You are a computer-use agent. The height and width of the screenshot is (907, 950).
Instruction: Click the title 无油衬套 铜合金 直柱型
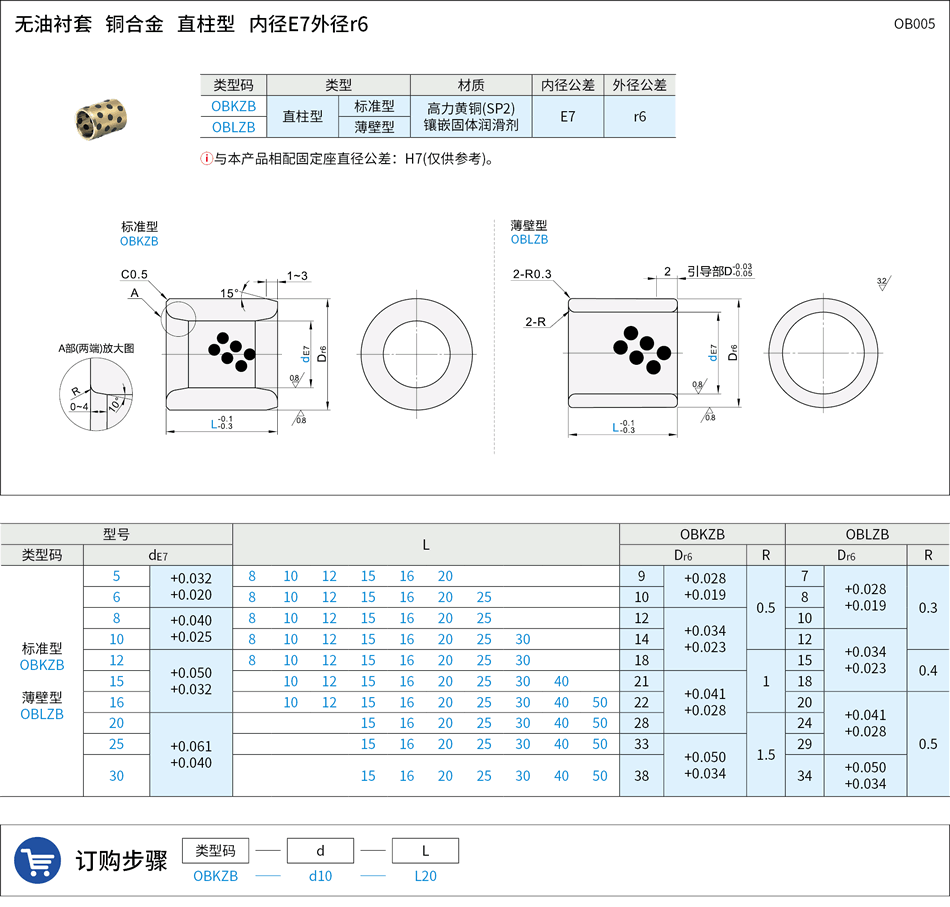[124, 24]
